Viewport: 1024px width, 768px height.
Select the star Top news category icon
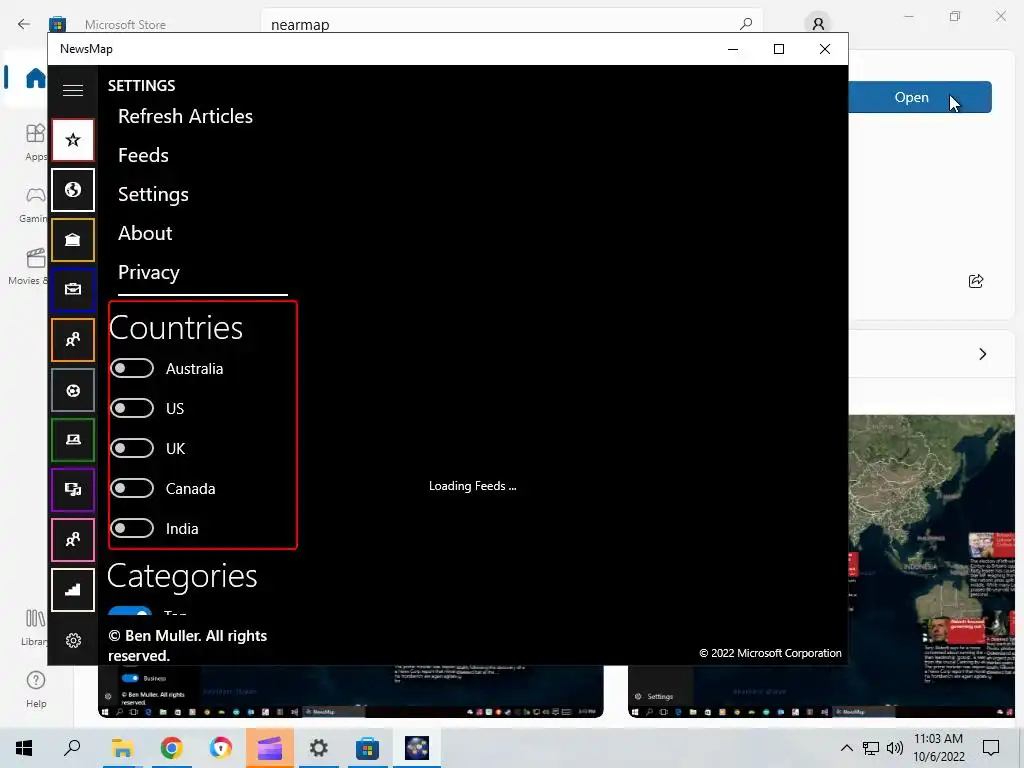click(72, 140)
